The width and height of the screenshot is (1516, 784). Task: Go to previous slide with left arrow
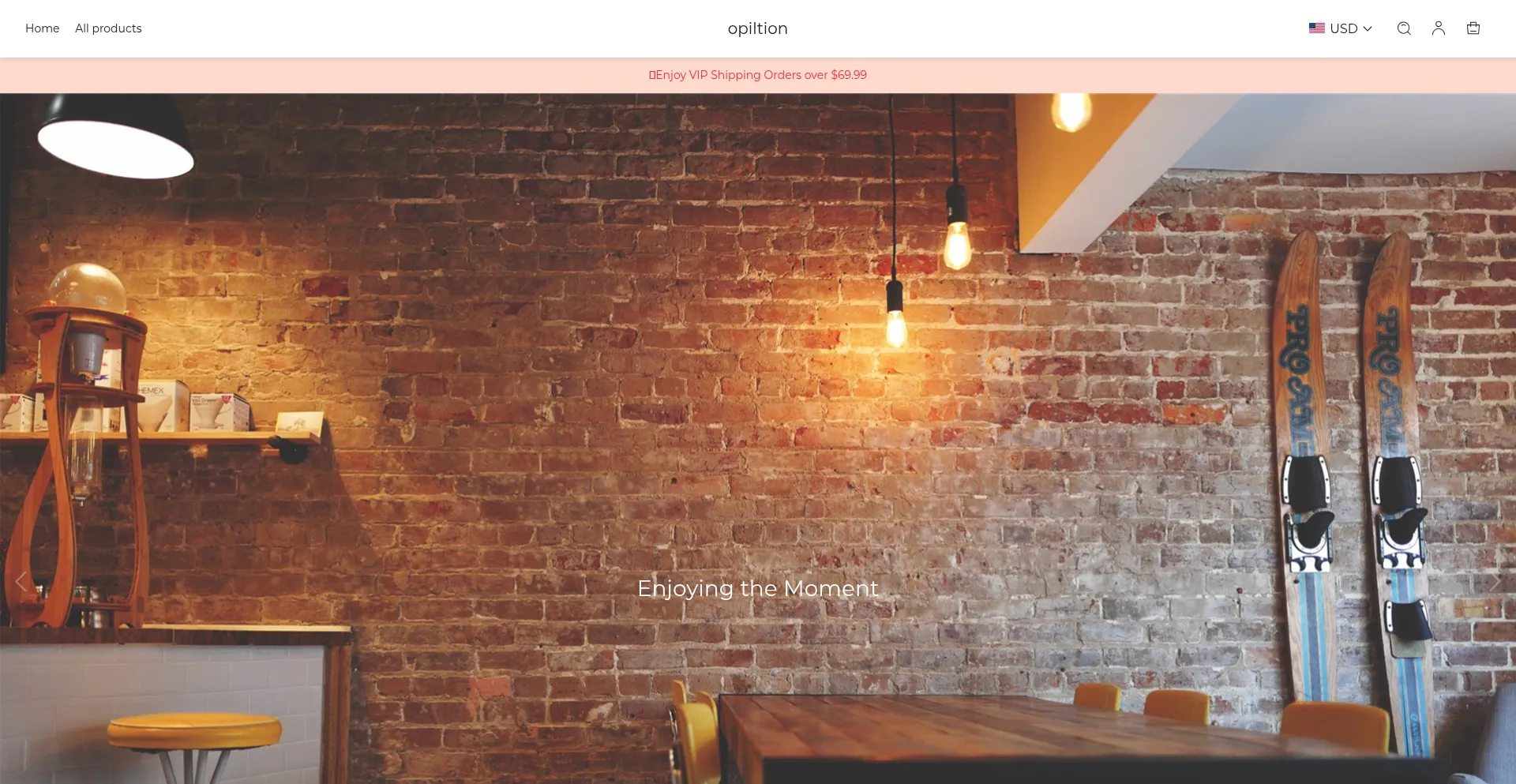[x=21, y=582]
